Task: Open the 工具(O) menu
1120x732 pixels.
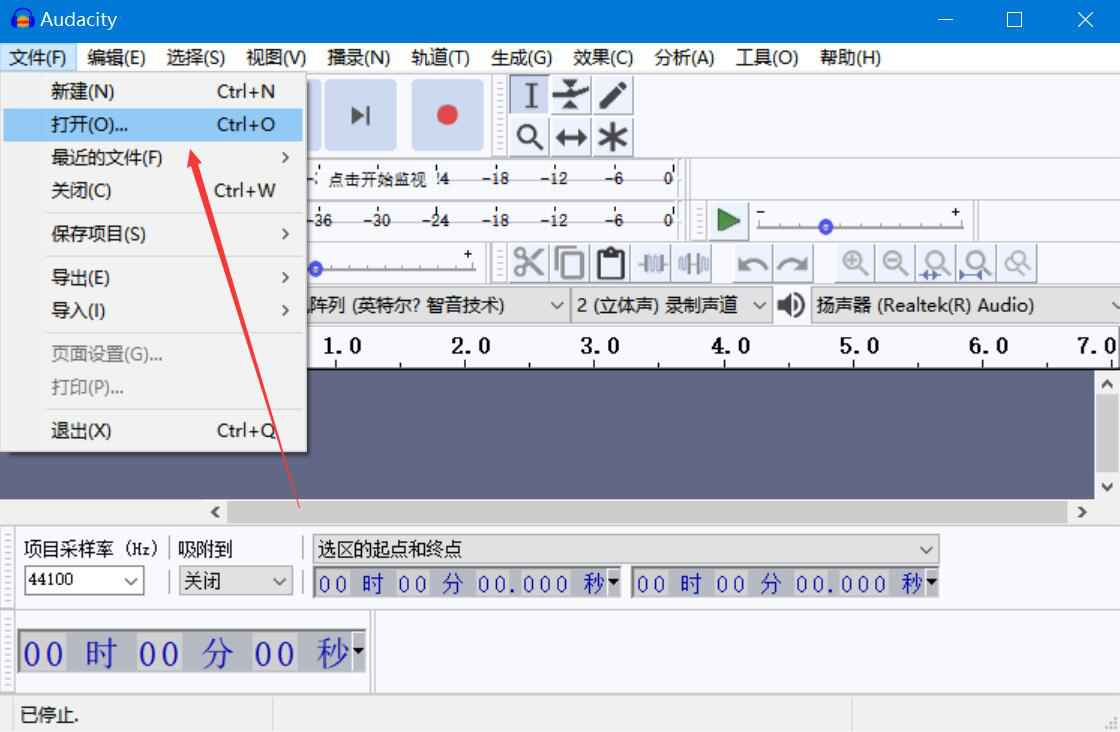Action: point(766,57)
